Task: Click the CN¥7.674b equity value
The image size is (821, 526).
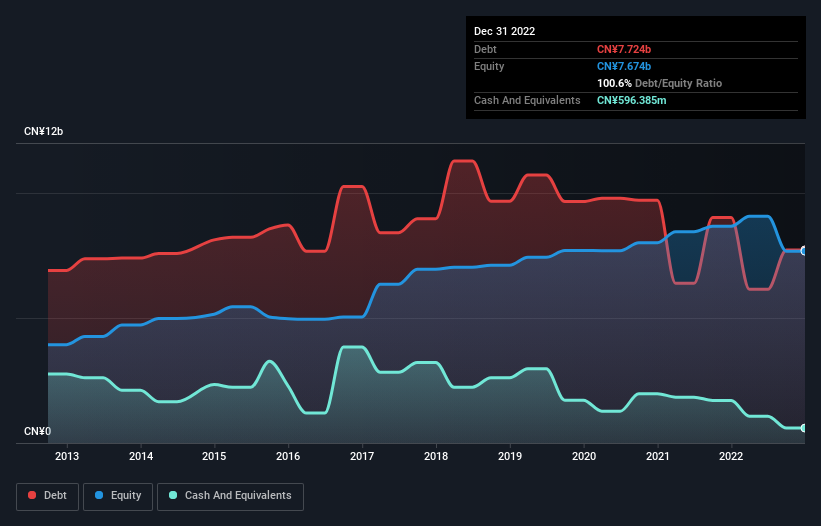Action: point(624,66)
